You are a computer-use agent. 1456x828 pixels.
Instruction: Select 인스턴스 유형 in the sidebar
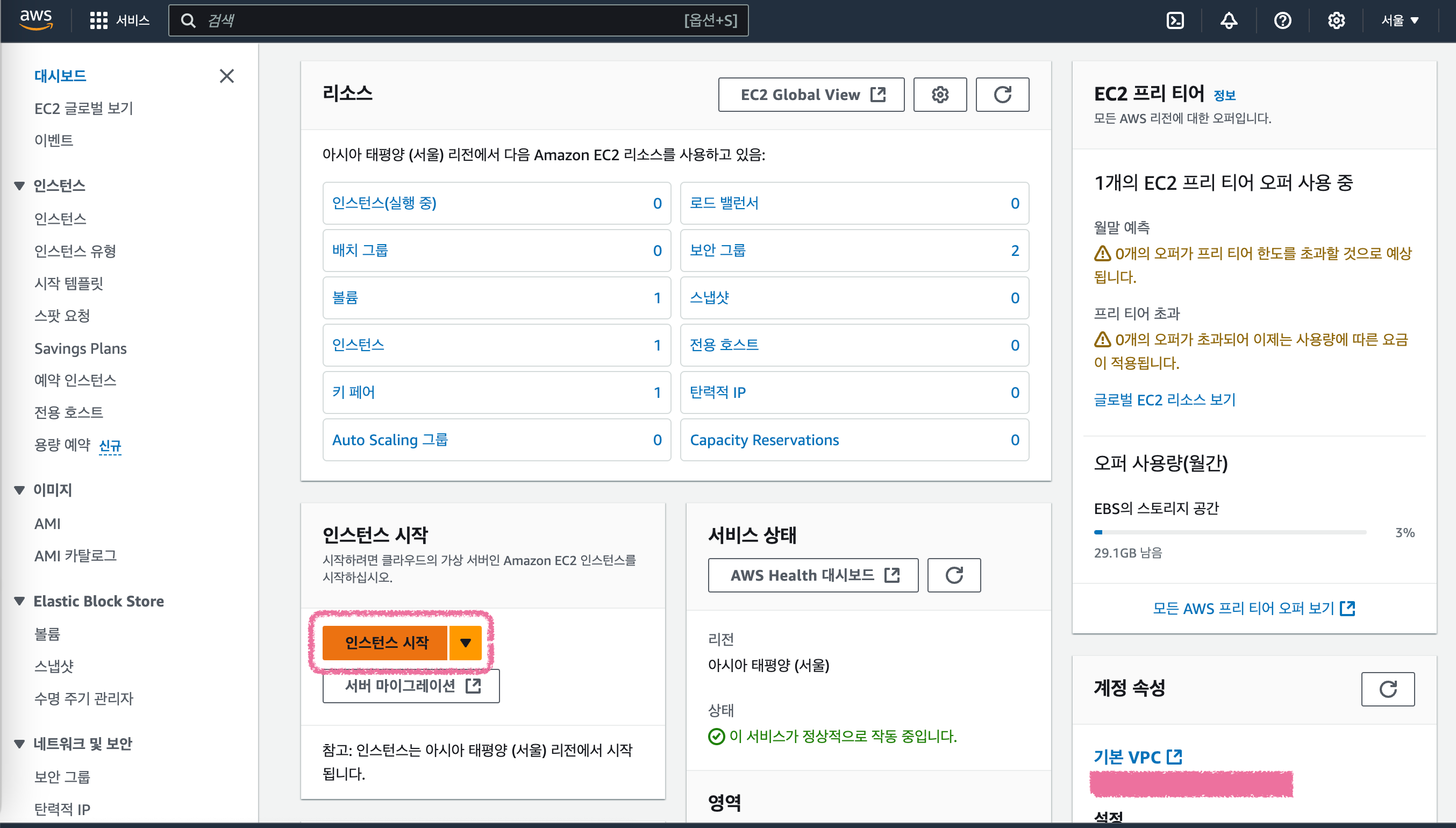(75, 251)
